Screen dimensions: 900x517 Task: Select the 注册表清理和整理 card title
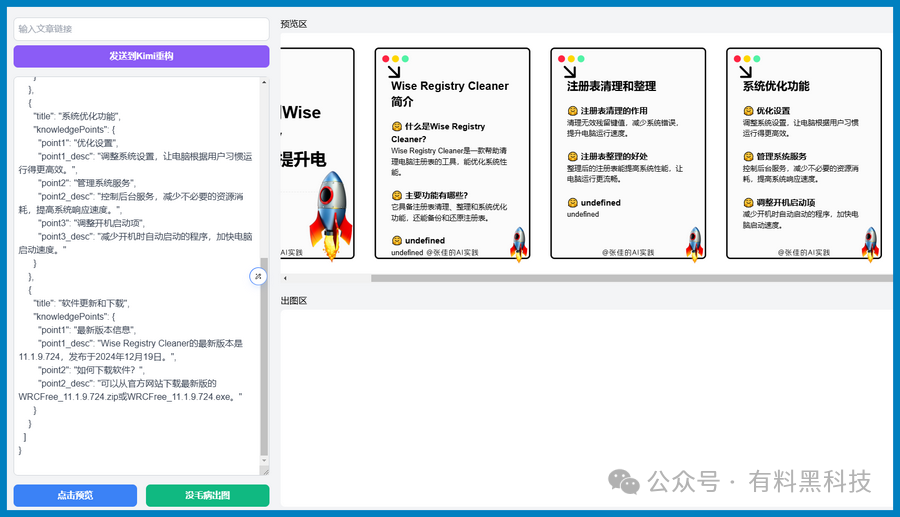(x=611, y=86)
